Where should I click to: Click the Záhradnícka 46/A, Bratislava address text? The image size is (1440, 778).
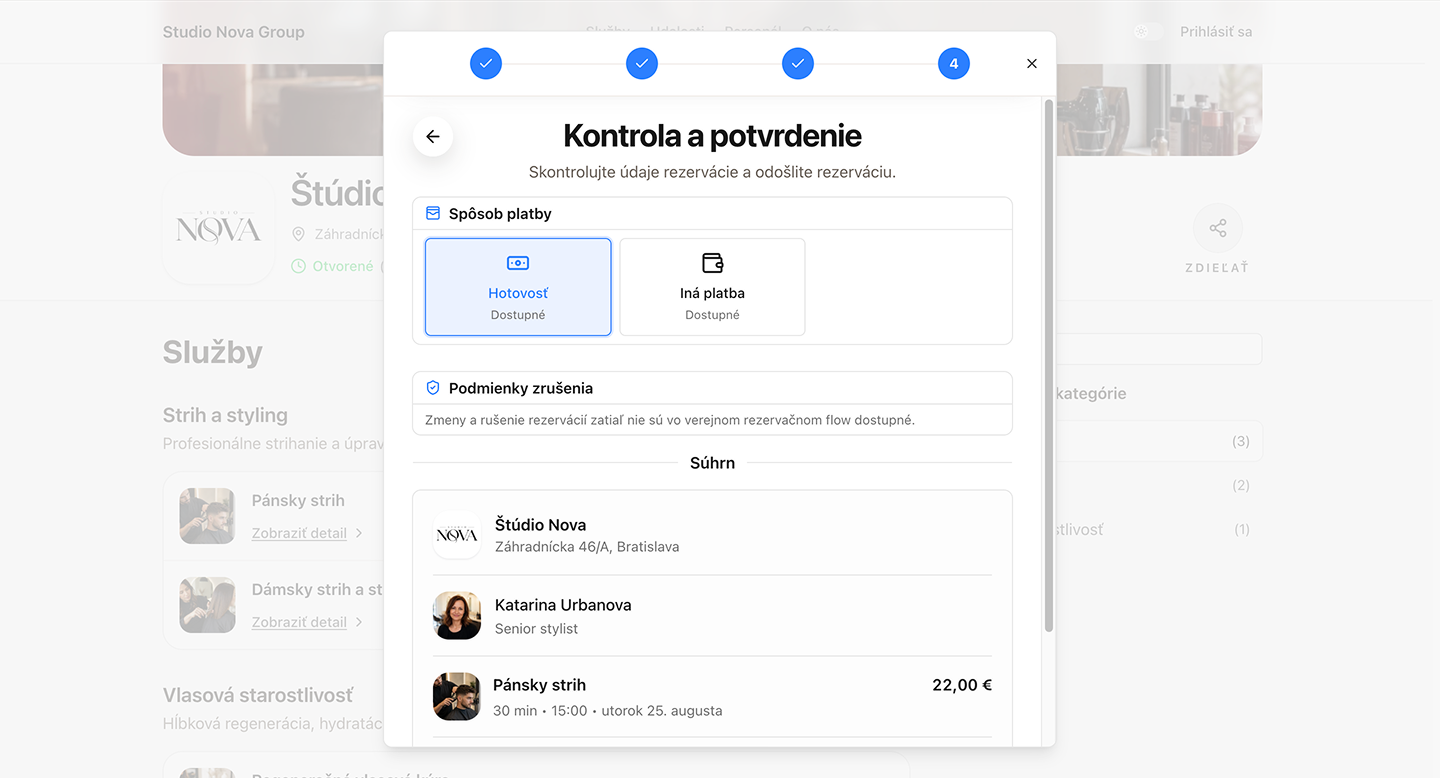tap(587, 547)
